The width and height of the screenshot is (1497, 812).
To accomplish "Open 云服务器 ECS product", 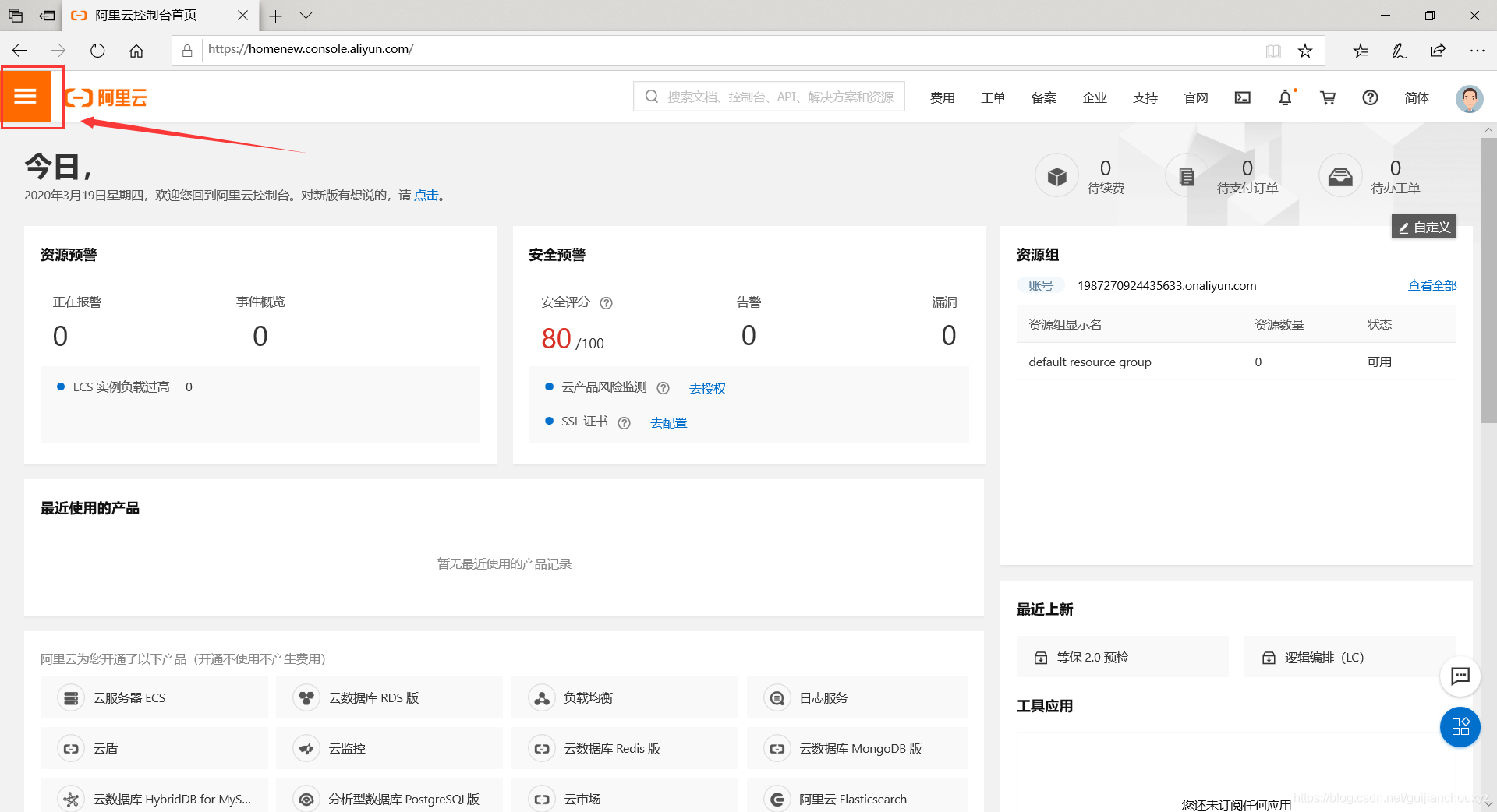I will point(154,697).
